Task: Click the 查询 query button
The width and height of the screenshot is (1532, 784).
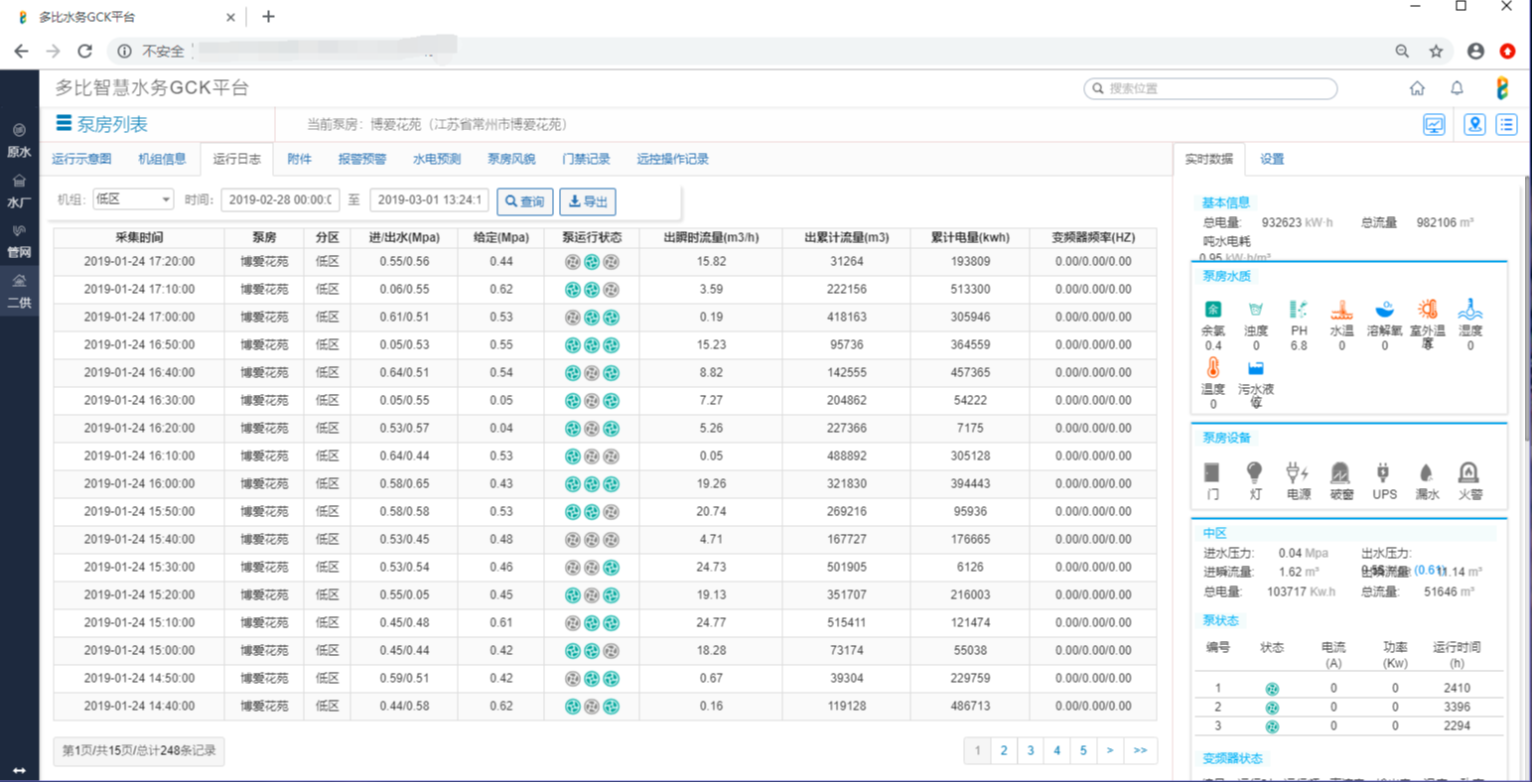Action: [x=525, y=201]
